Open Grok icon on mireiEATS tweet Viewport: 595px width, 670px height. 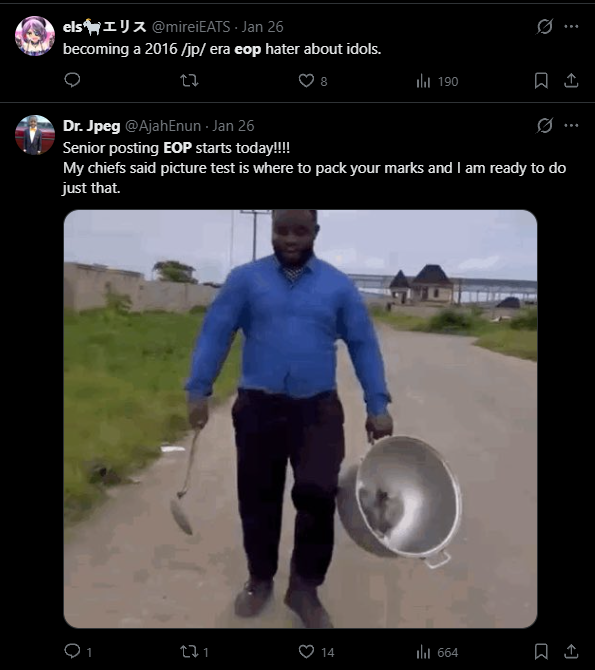545,26
